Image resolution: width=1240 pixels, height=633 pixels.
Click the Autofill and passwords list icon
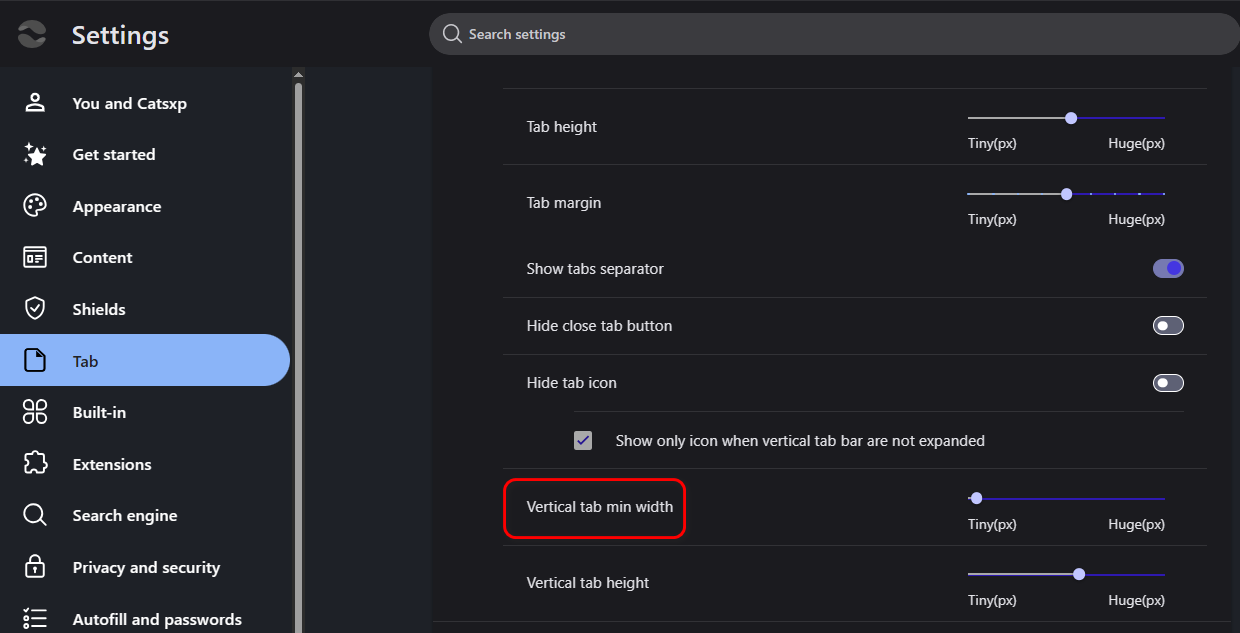pyautogui.click(x=35, y=619)
